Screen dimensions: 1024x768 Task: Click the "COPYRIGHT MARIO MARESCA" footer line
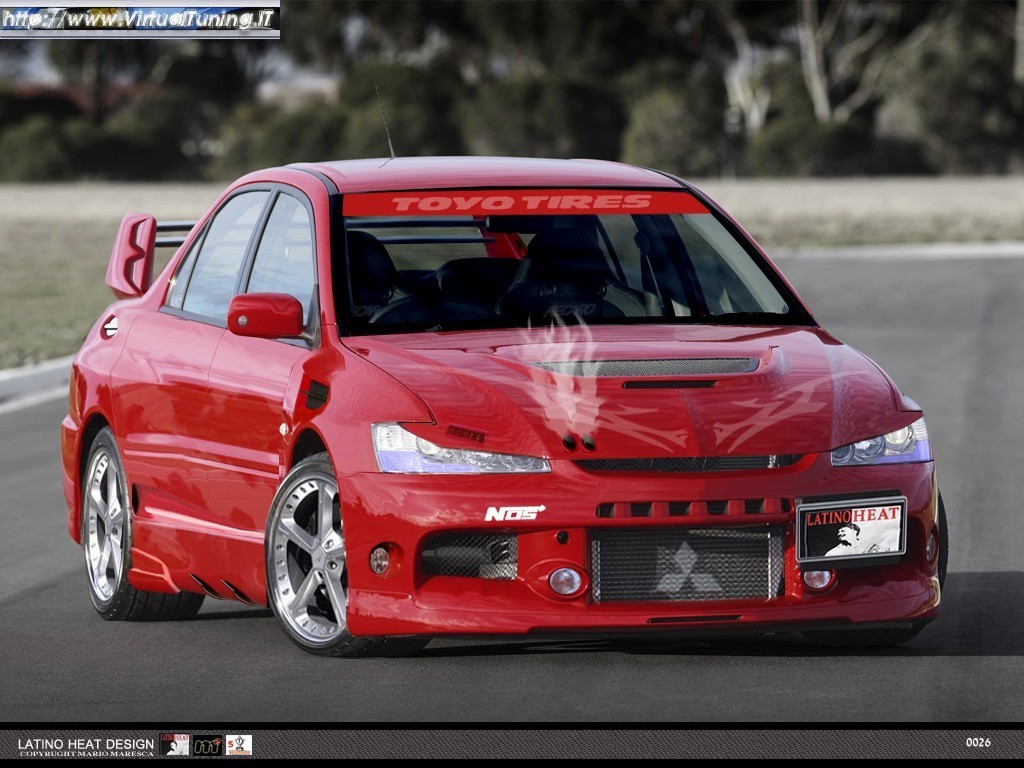pyautogui.click(x=86, y=754)
